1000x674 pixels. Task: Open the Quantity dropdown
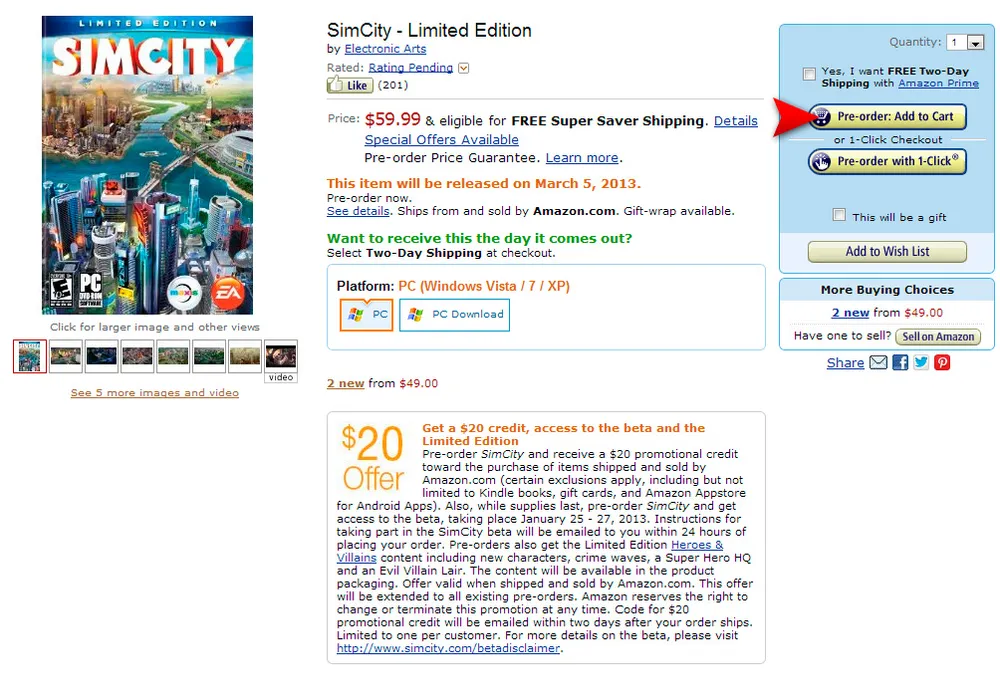967,43
